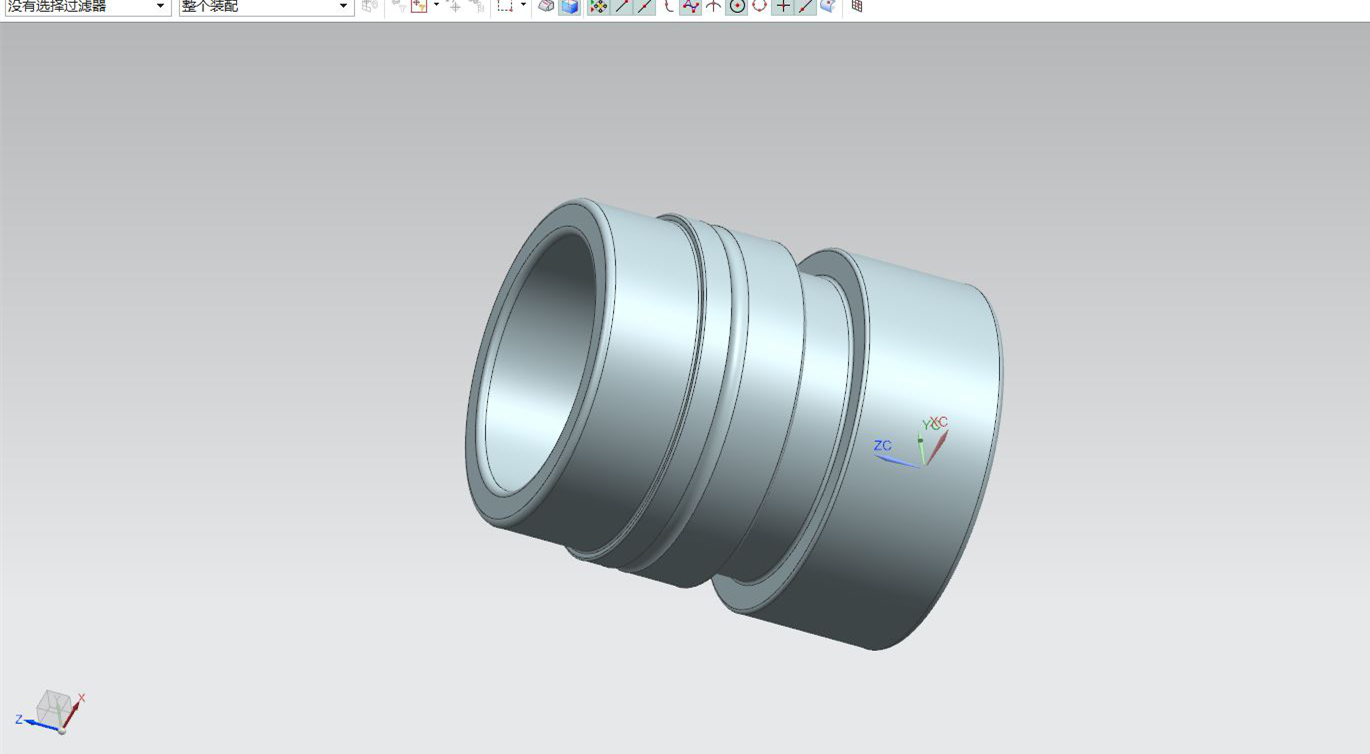Expand the arrow beside the red filter icon
The width and height of the screenshot is (1370, 754).
tap(436, 6)
